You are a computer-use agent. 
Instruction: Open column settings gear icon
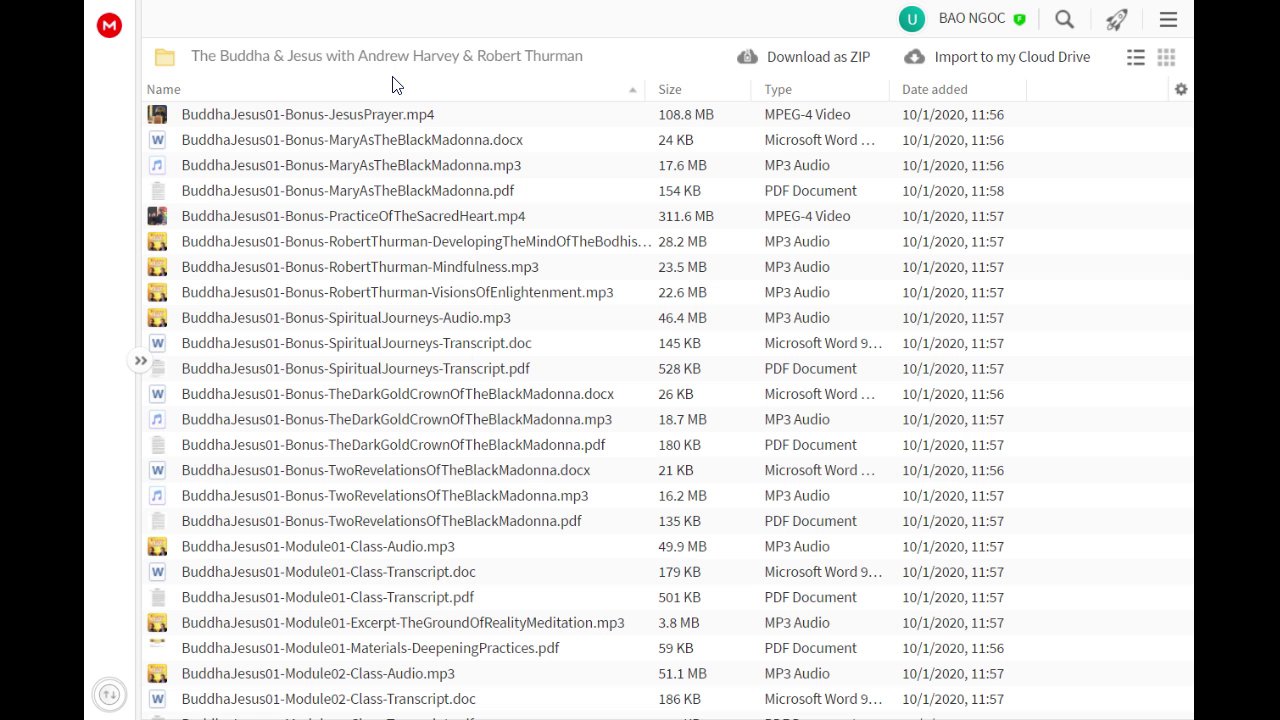click(1181, 89)
